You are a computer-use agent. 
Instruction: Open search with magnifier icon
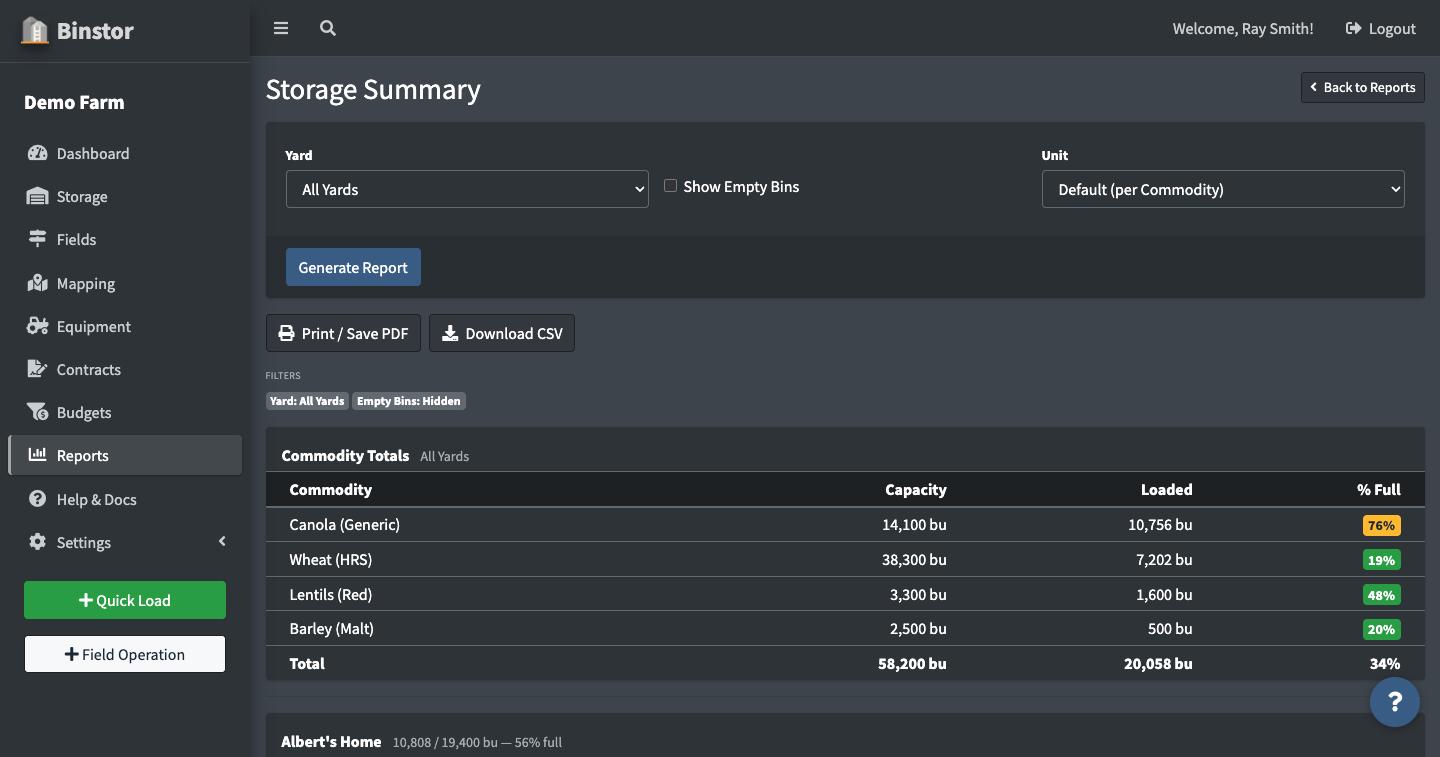point(327,28)
